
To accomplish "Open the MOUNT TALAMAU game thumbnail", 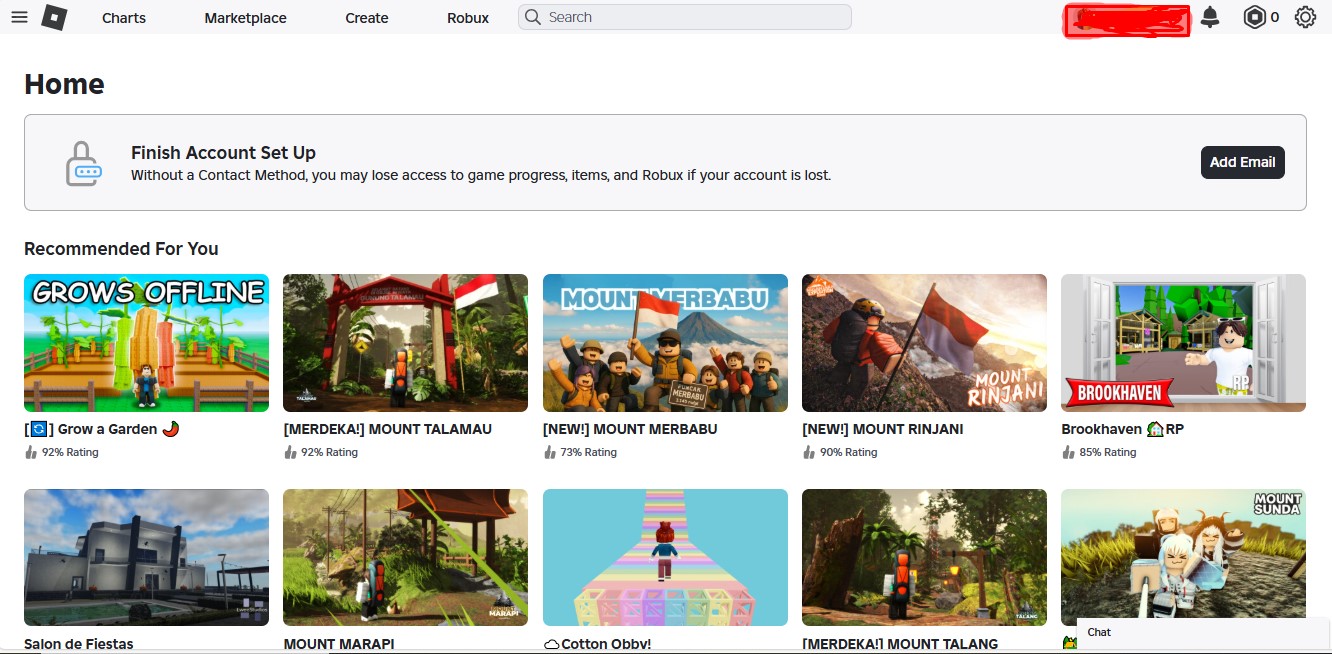I will coord(405,343).
